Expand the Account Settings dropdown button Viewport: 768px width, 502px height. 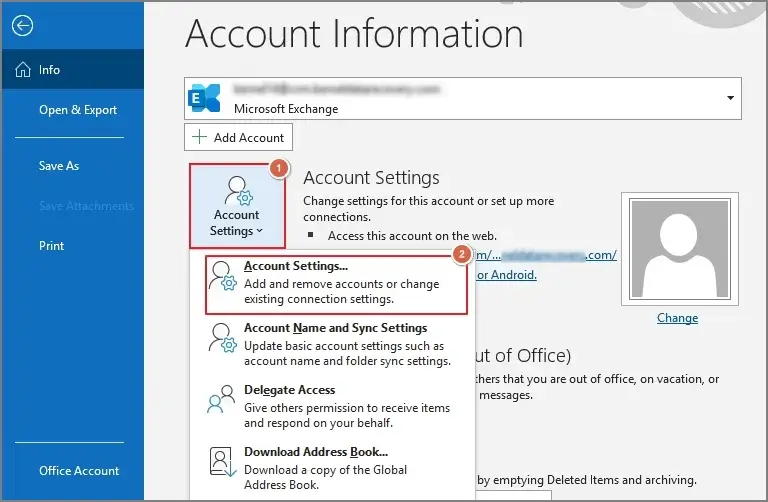[237, 206]
